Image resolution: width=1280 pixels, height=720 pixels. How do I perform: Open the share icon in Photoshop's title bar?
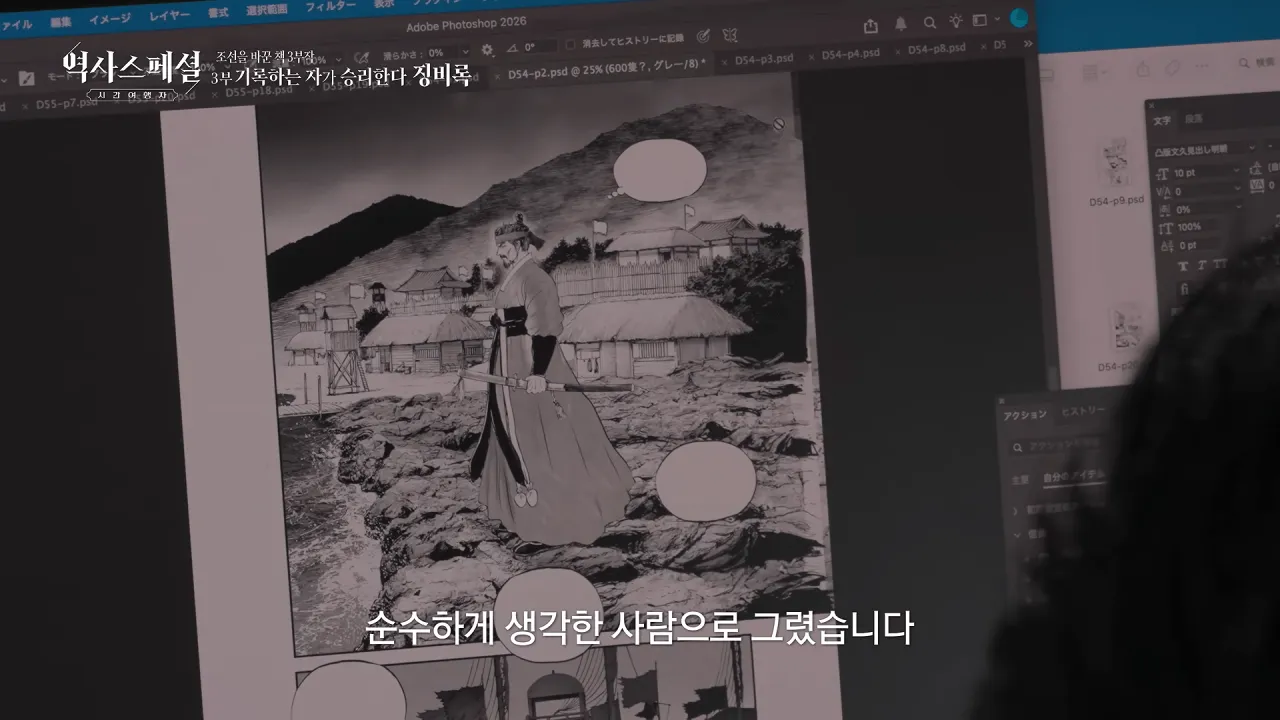[x=870, y=26]
